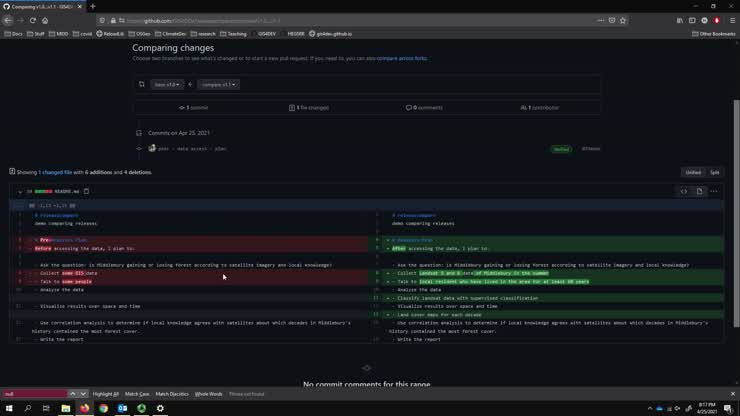Open the compare v1.1 branch dropdown
Screen dimensions: 740x416
click(x=219, y=85)
